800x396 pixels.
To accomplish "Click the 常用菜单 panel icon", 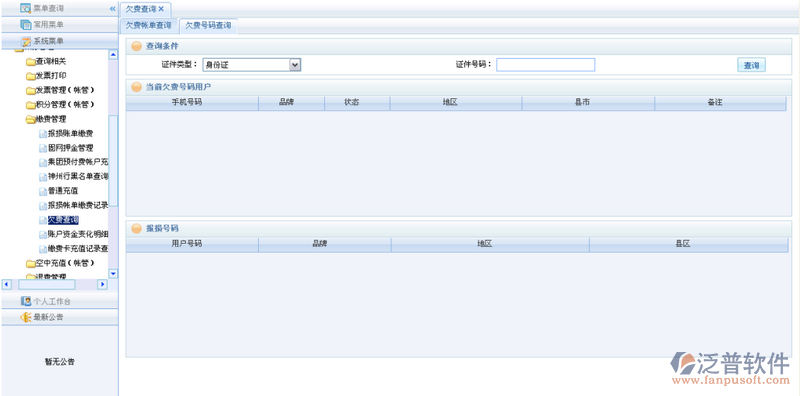I will (x=26, y=24).
